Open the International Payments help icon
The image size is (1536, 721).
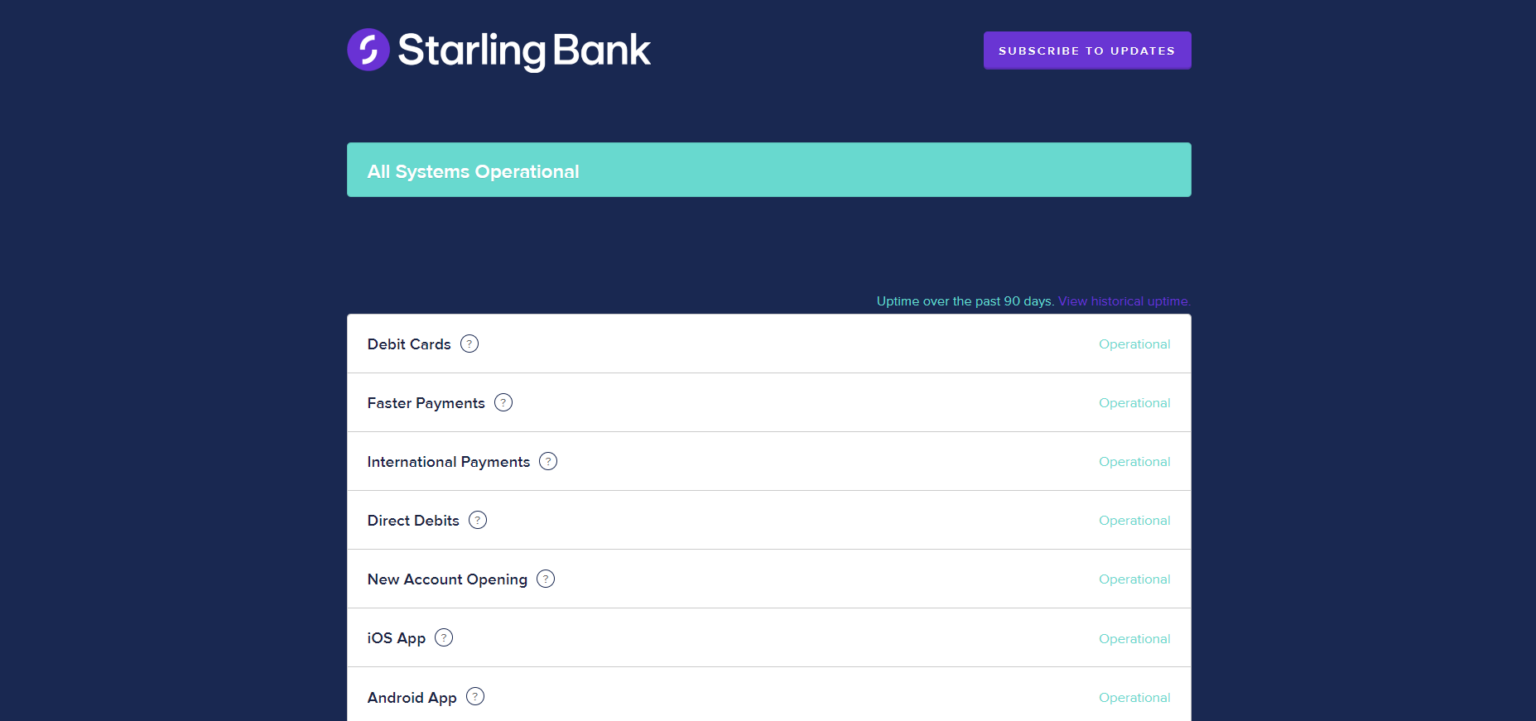point(547,461)
